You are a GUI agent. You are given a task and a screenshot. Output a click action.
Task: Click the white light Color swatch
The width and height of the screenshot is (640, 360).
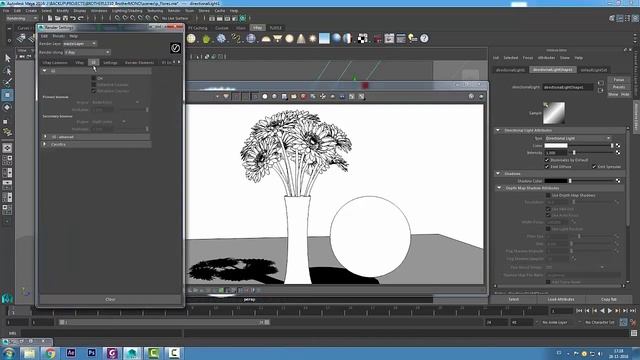pyautogui.click(x=556, y=146)
